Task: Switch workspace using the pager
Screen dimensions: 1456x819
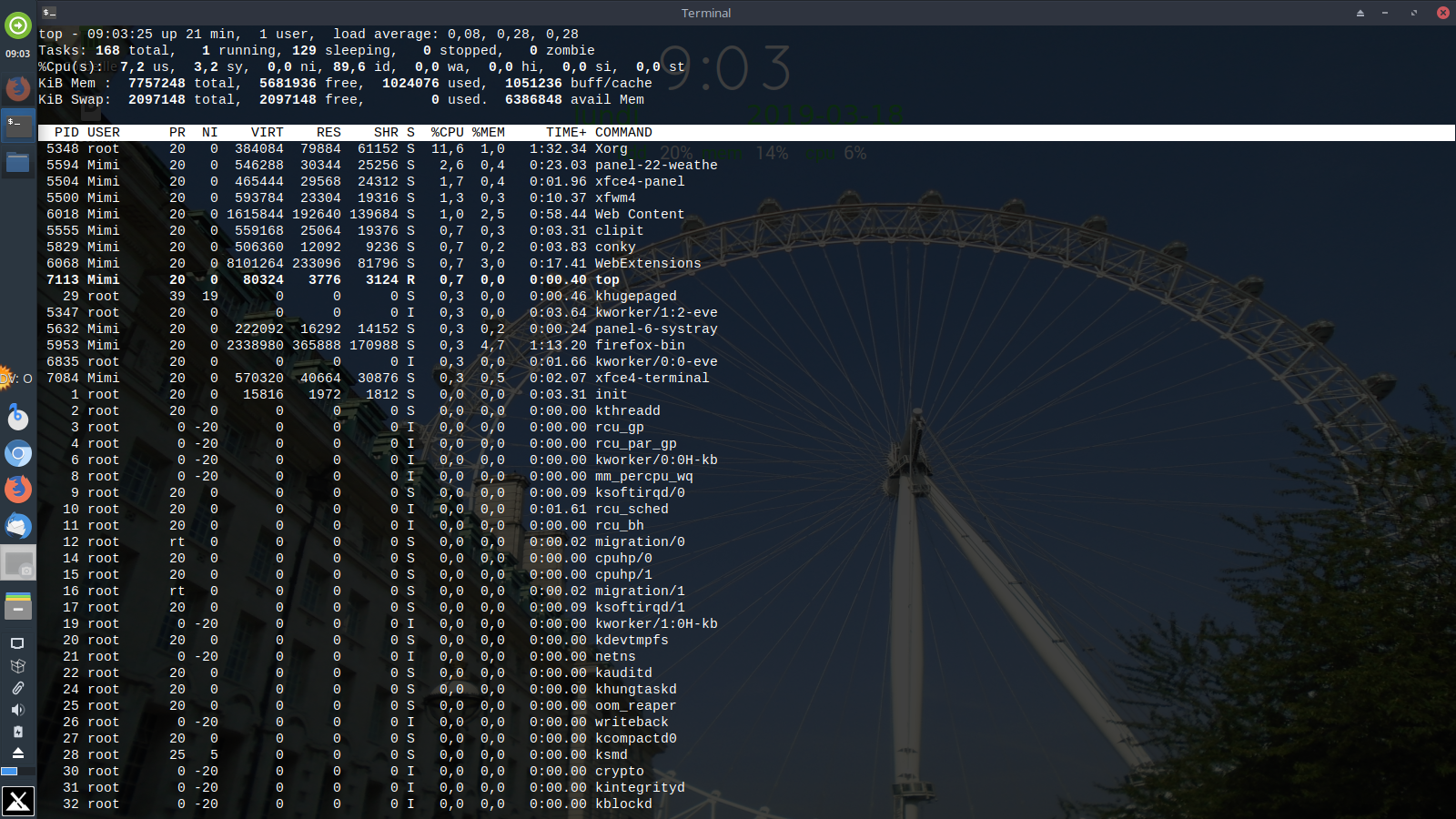Action: [x=18, y=772]
